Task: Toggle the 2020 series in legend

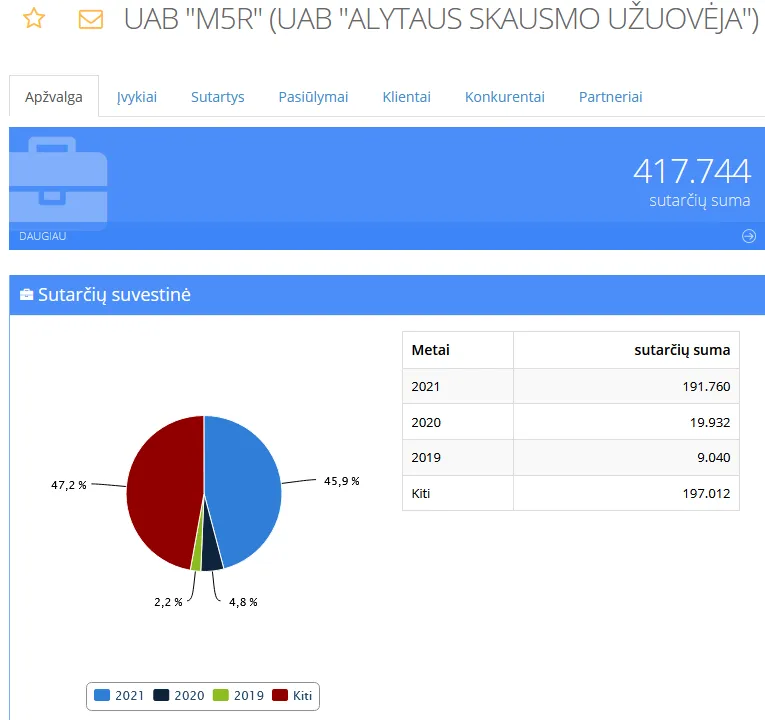Action: pyautogui.click(x=179, y=695)
